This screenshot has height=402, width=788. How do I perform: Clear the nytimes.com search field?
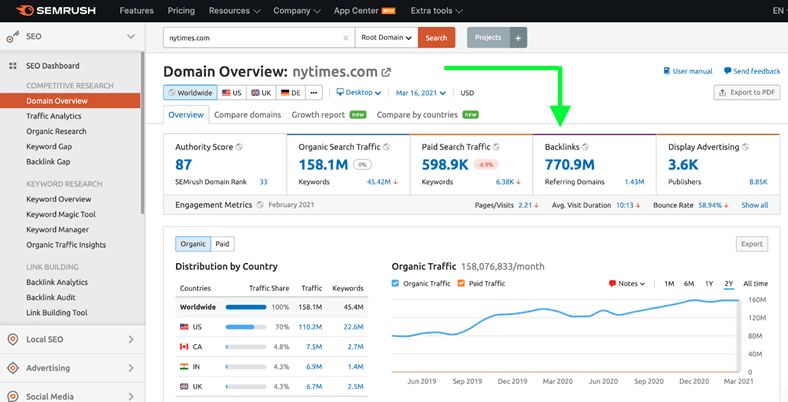(x=345, y=38)
